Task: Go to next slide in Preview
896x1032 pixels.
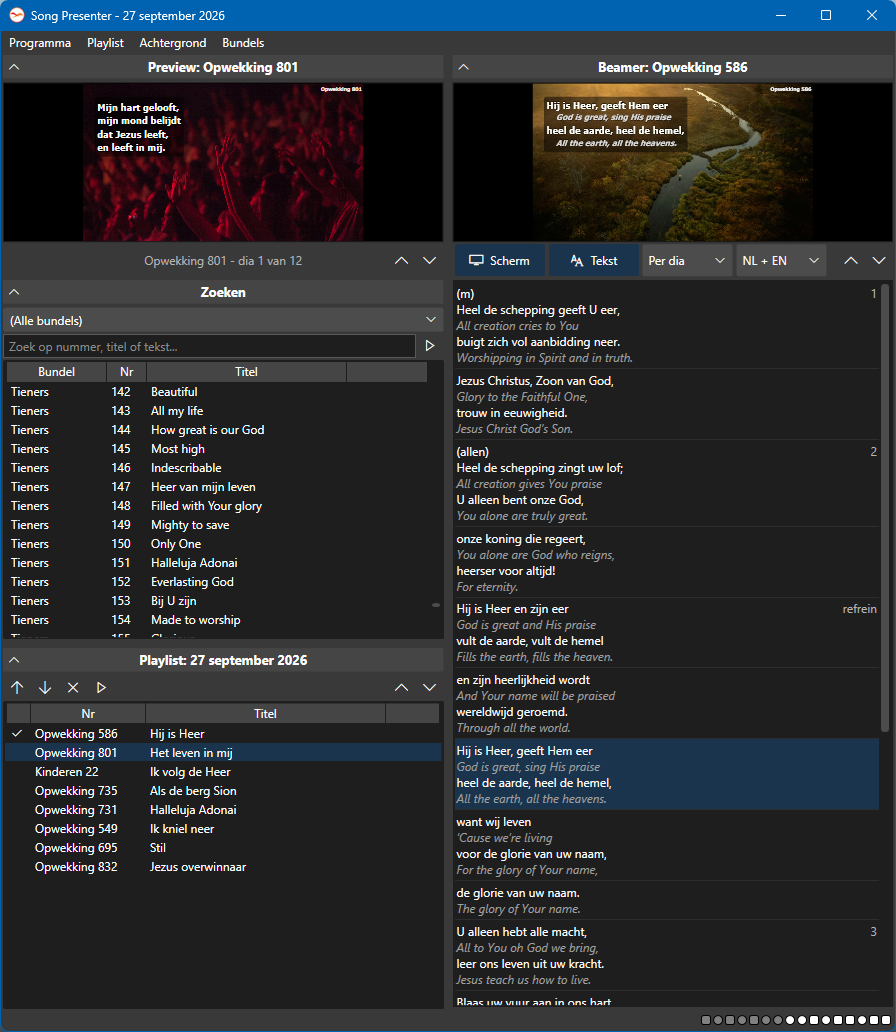Action: [429, 261]
